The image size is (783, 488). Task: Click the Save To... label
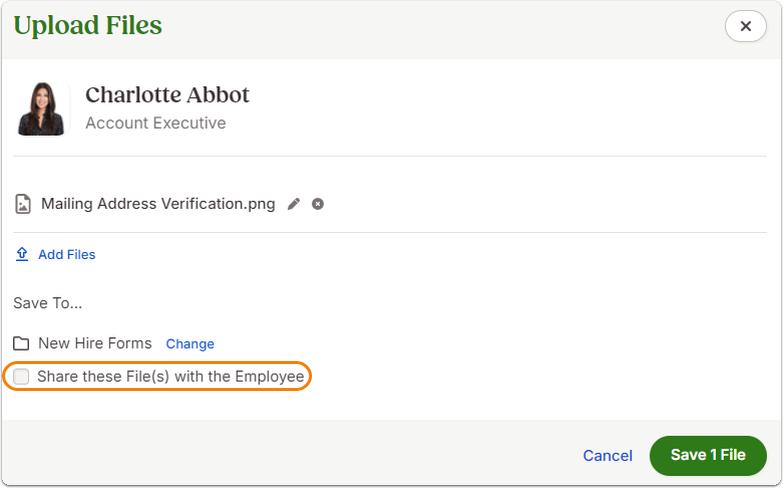click(47, 303)
